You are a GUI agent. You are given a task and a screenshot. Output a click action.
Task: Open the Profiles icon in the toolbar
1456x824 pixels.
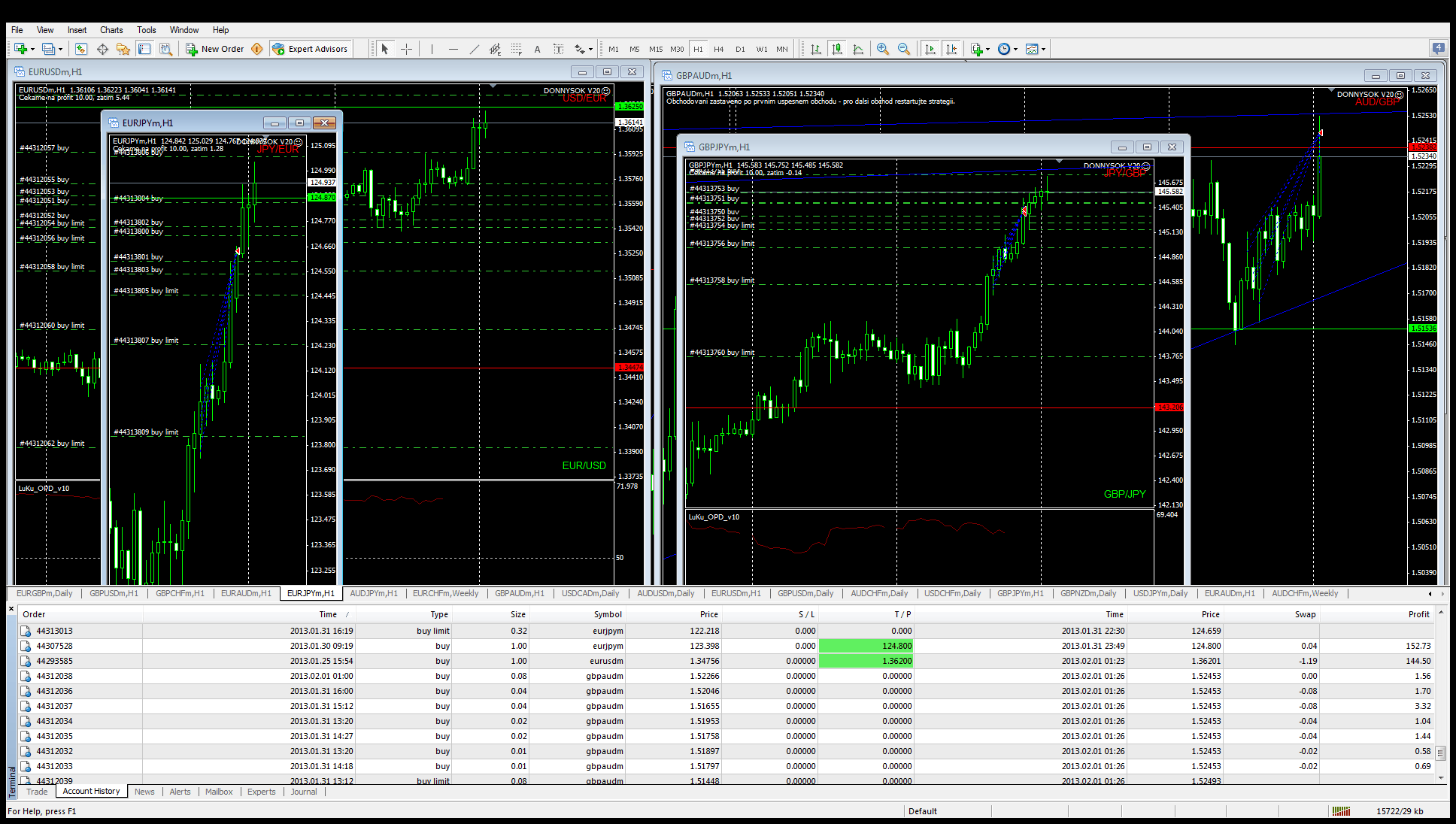click(x=48, y=49)
